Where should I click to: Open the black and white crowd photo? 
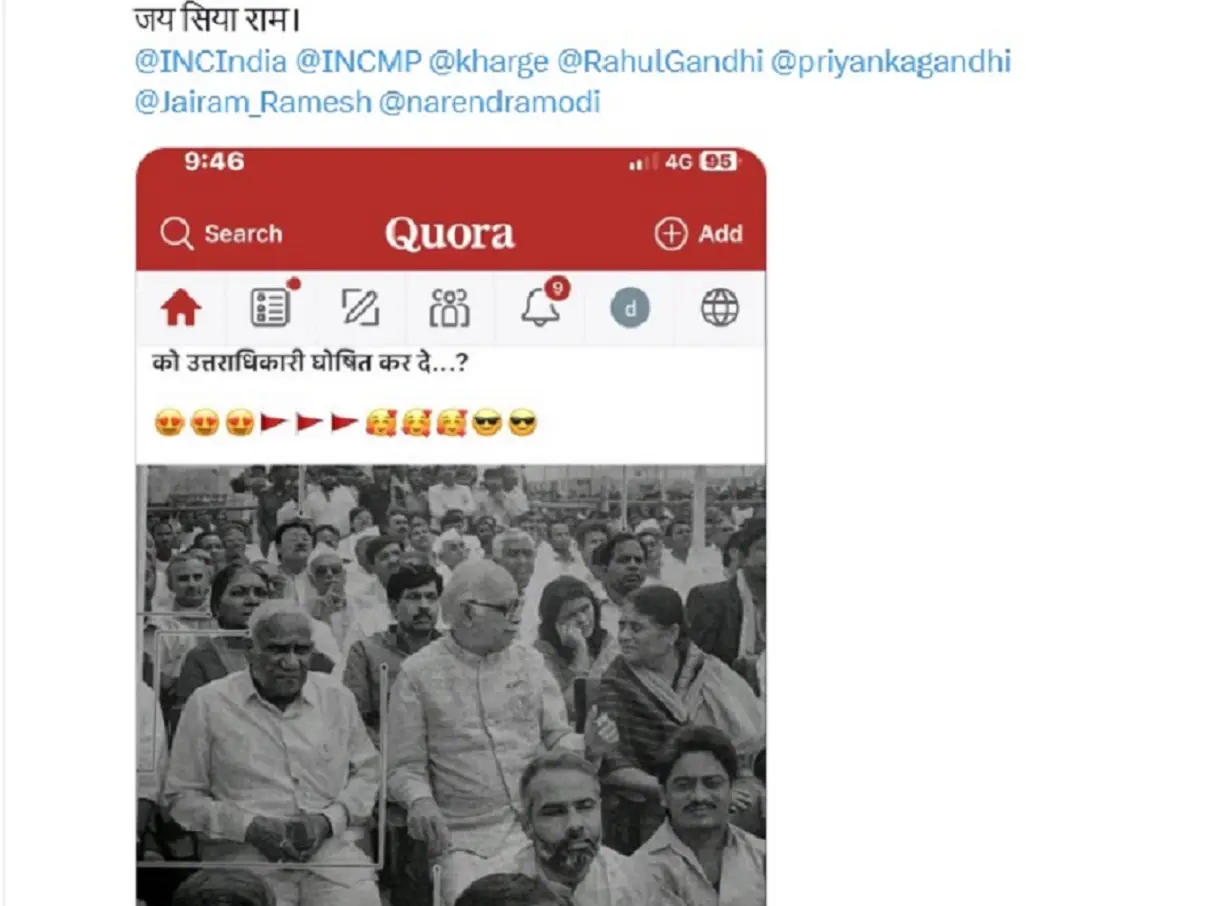tap(451, 685)
